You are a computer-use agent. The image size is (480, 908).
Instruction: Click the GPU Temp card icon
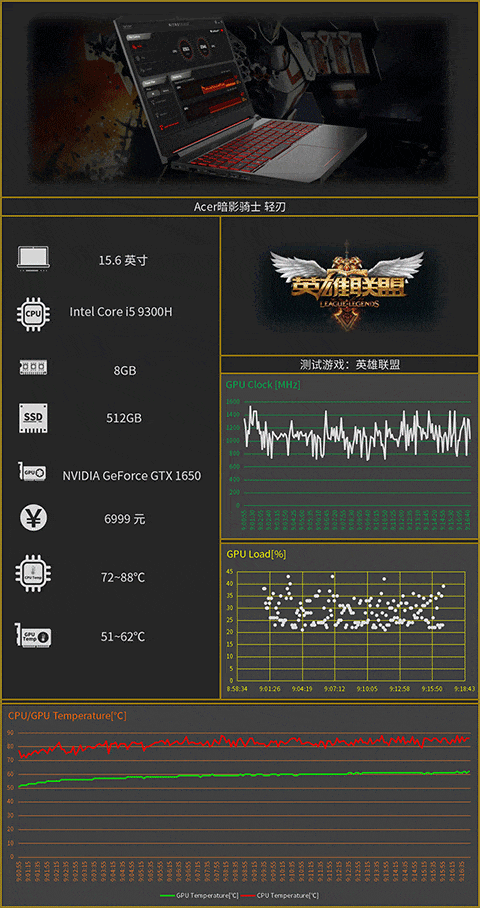pos(34,636)
